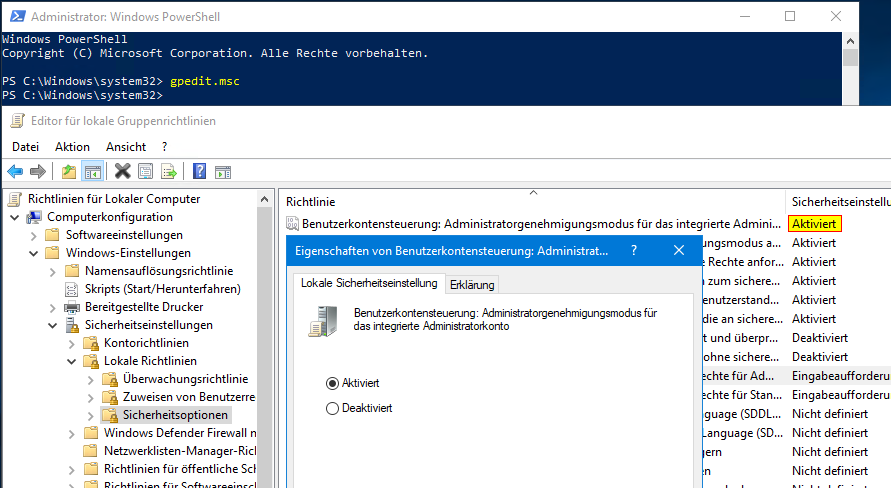Click the Forward arrow toolbar icon
This screenshot has height=488, width=891.
37,172
